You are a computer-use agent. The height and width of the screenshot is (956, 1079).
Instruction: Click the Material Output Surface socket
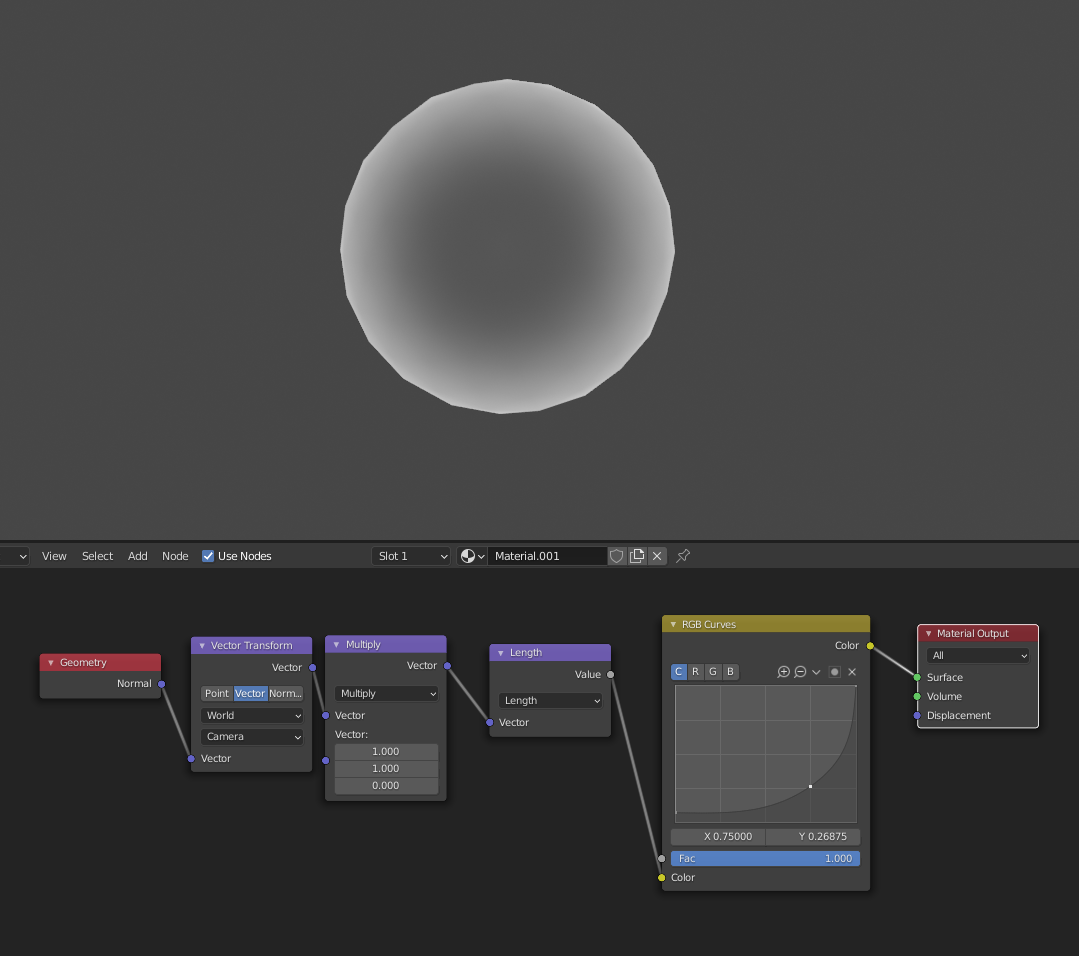point(917,678)
